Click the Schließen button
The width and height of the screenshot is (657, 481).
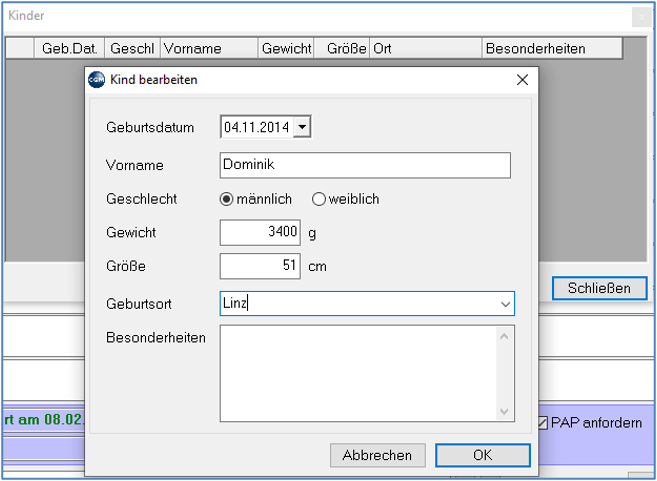point(599,288)
